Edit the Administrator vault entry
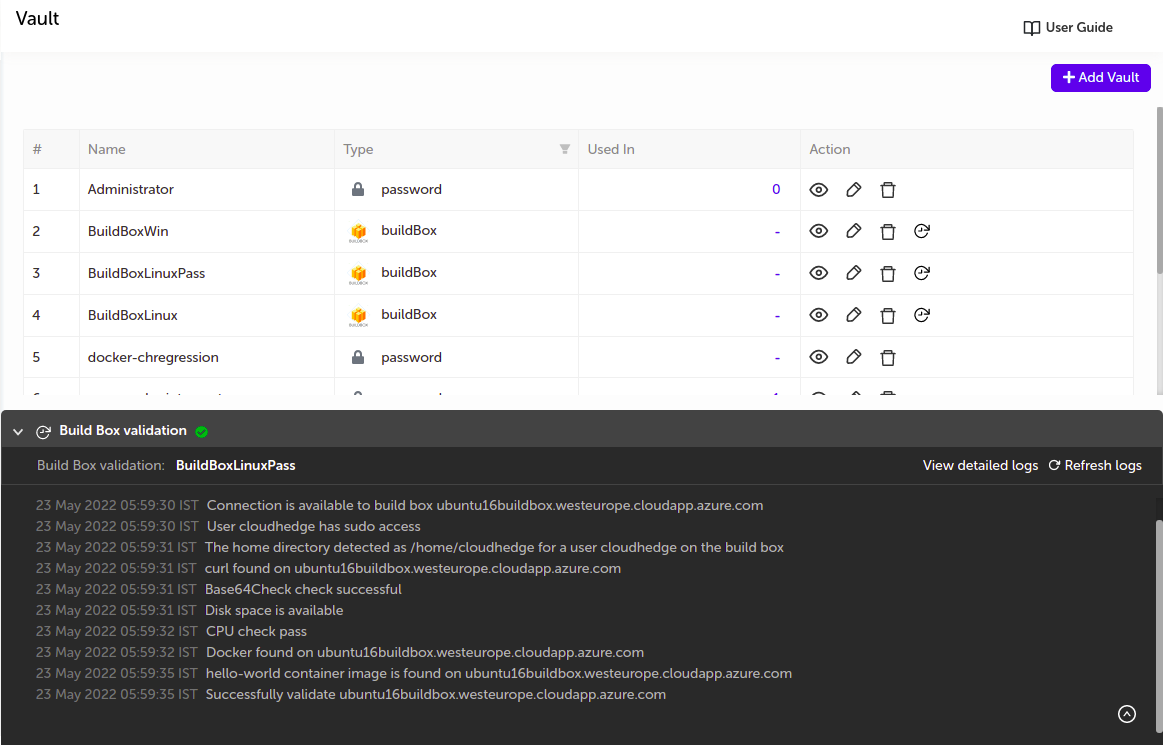 (x=853, y=190)
